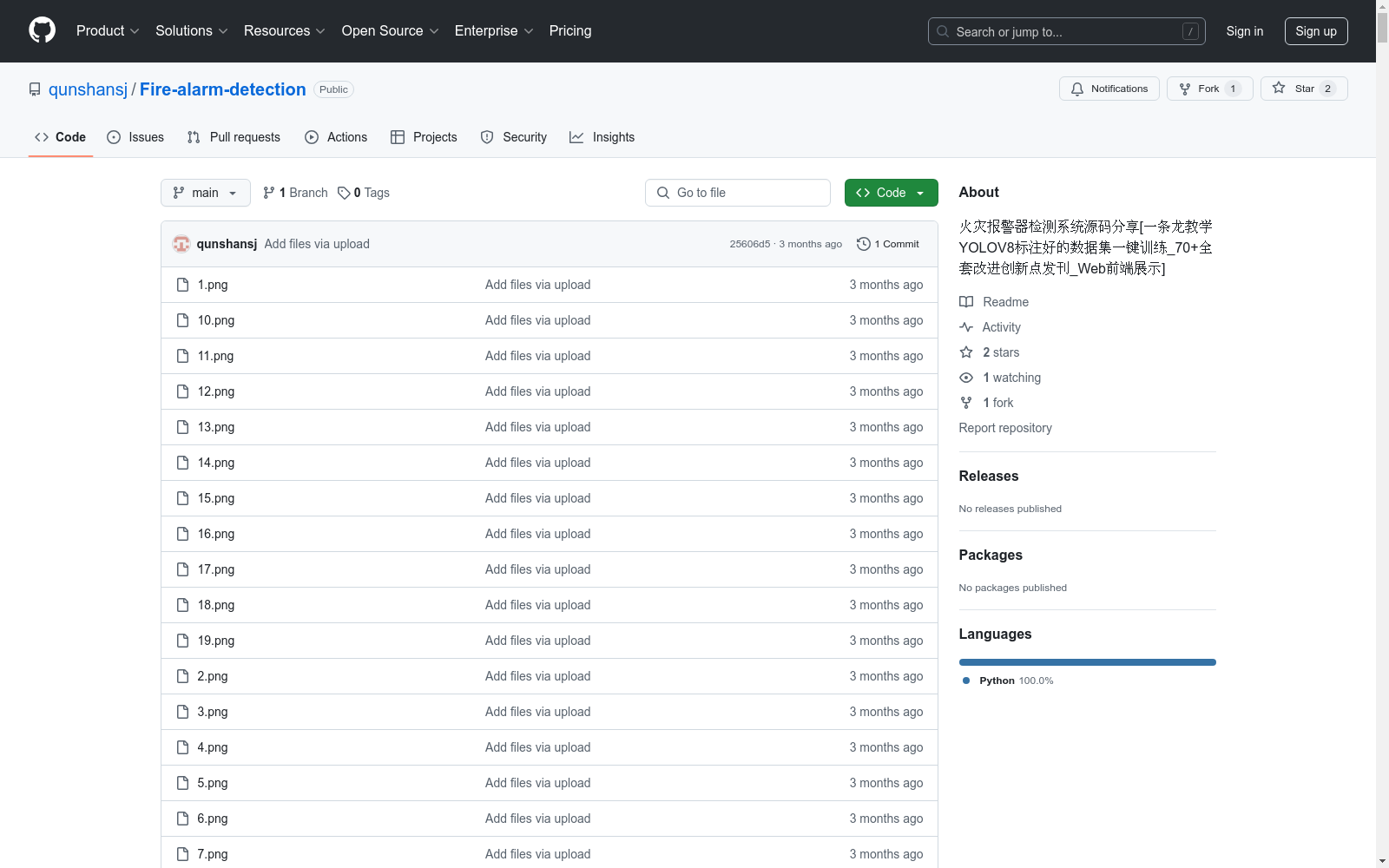Open file 18.png
The width and height of the screenshot is (1389, 868).
pyautogui.click(x=215, y=605)
